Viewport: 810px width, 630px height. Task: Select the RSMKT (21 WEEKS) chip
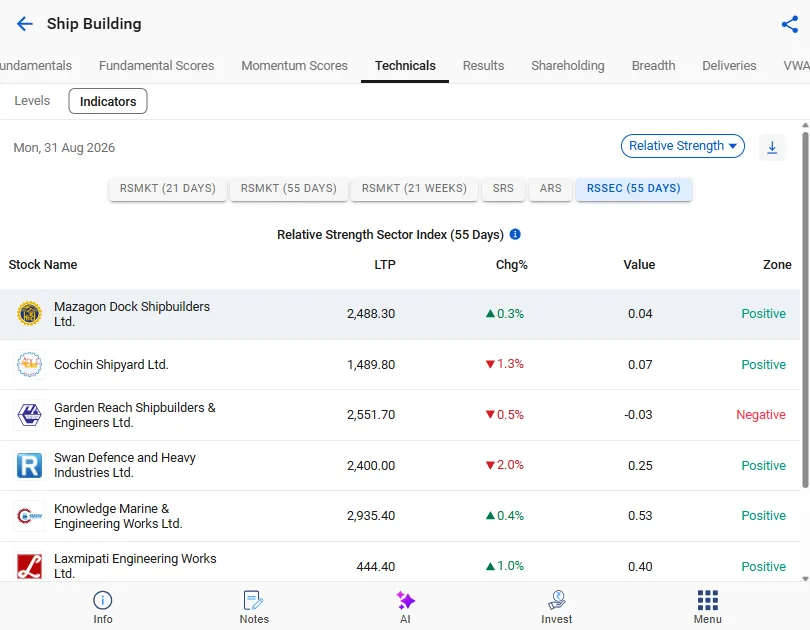point(414,188)
